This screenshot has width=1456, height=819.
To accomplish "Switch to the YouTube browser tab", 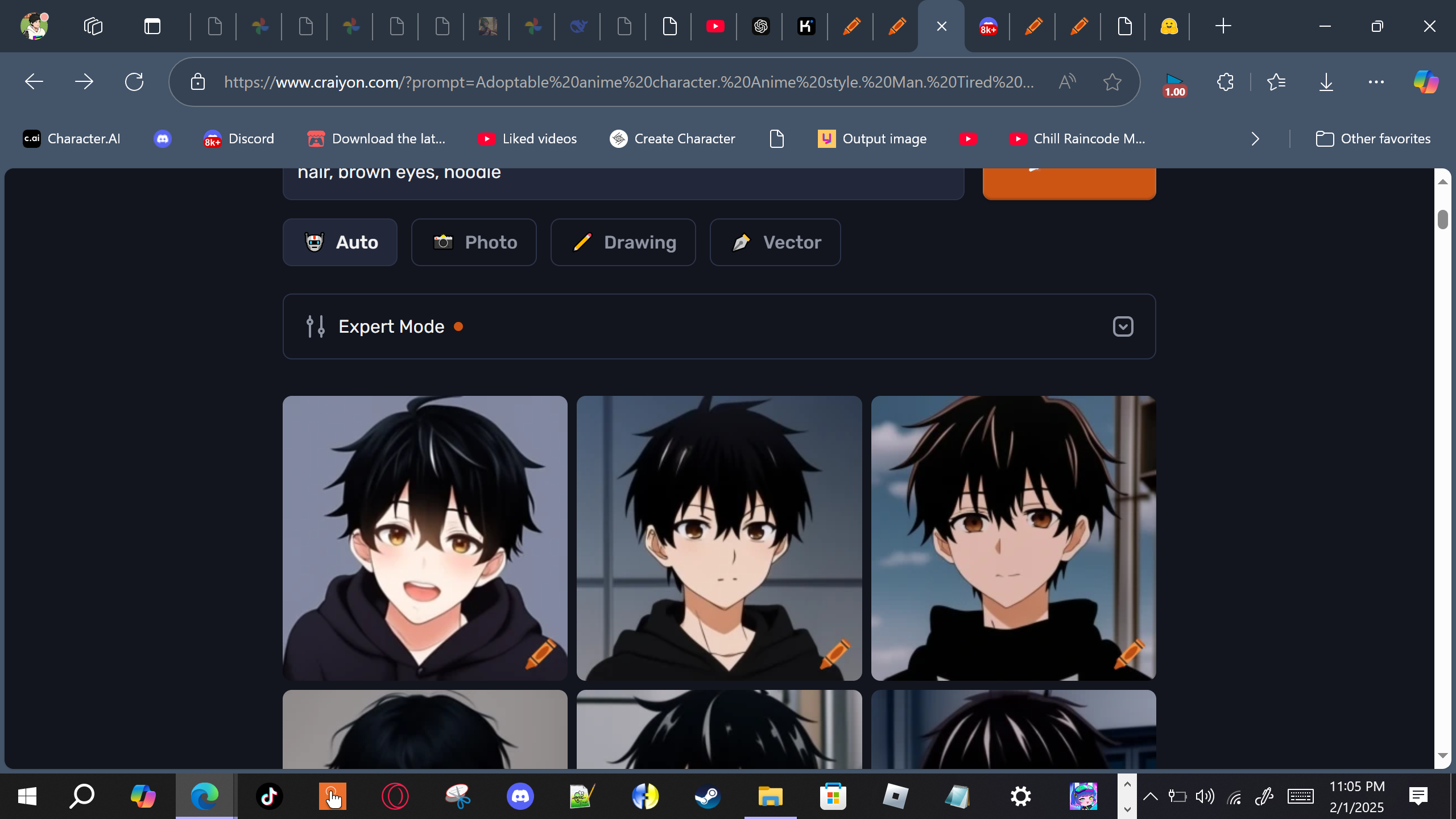I will 715,26.
